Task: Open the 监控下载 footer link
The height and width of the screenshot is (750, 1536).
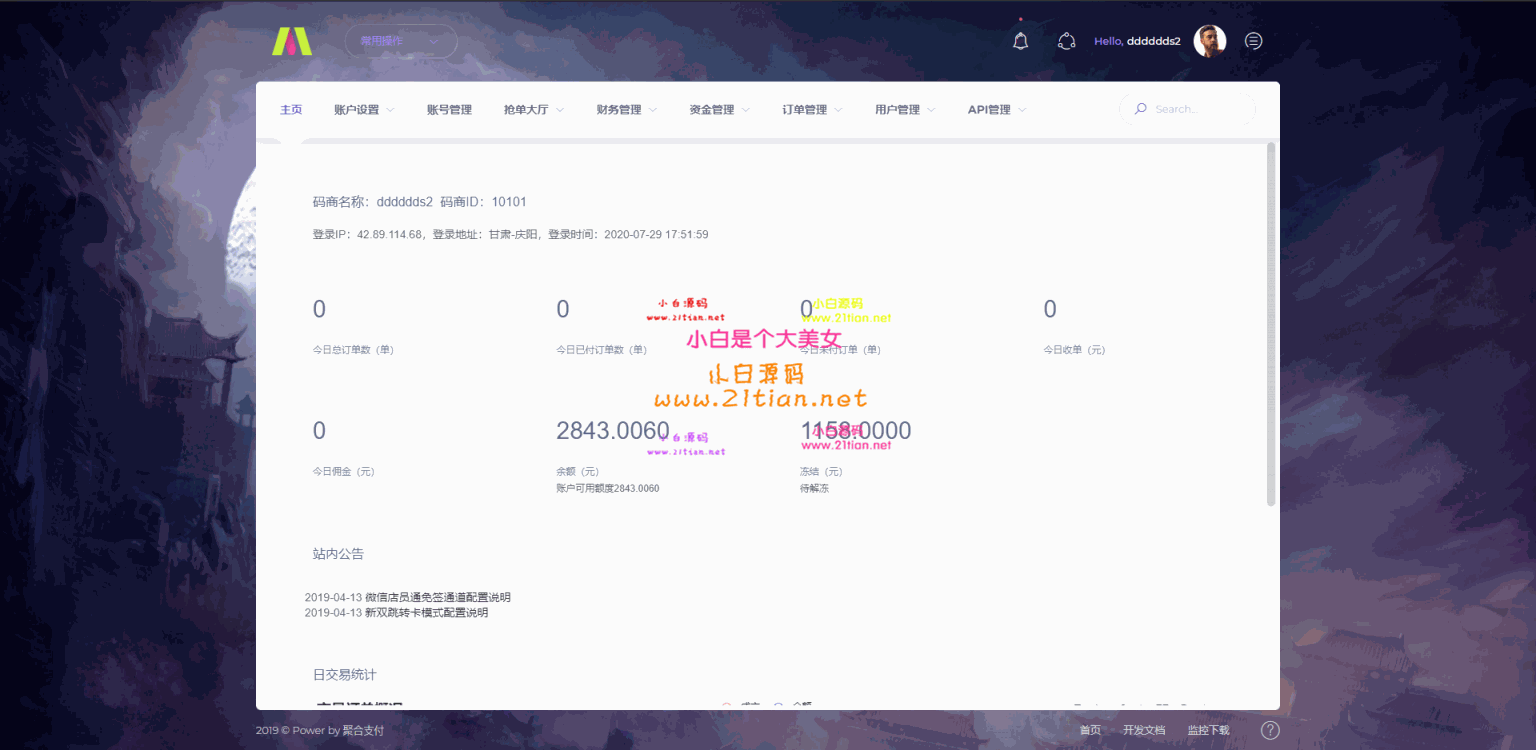Action: (1208, 730)
